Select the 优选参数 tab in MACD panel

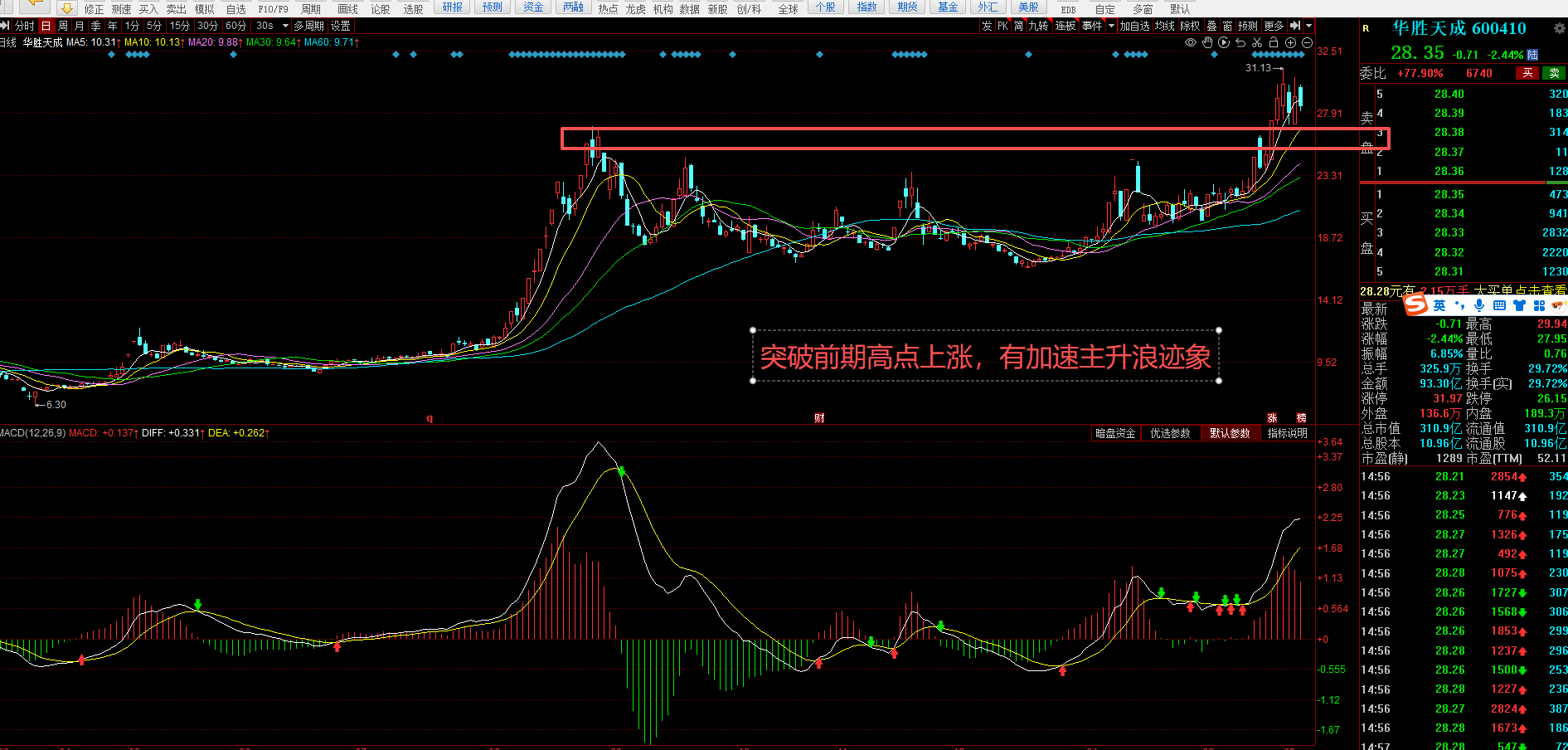click(1170, 433)
